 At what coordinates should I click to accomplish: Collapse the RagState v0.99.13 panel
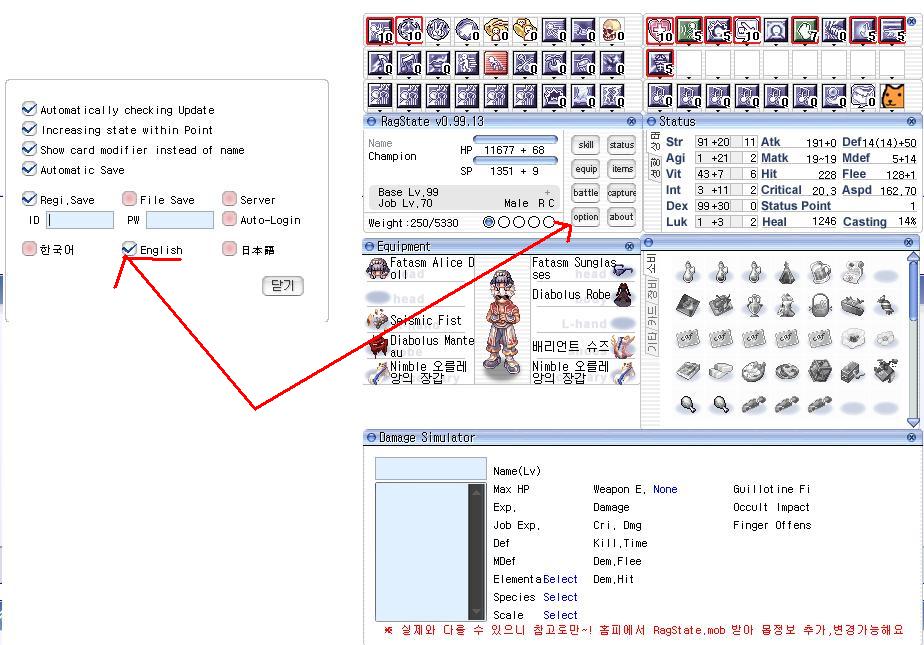[371, 121]
